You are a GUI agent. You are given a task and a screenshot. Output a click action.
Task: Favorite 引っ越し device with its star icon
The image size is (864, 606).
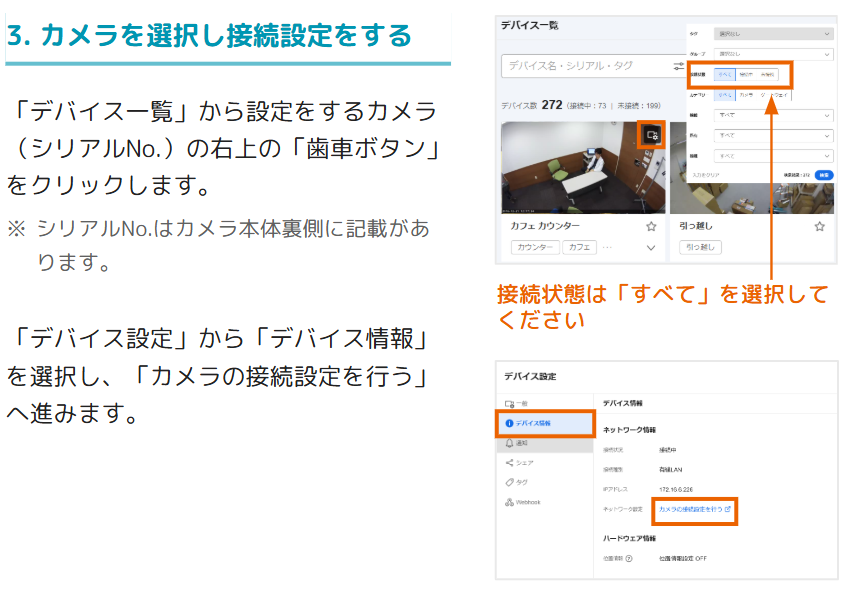click(x=820, y=226)
